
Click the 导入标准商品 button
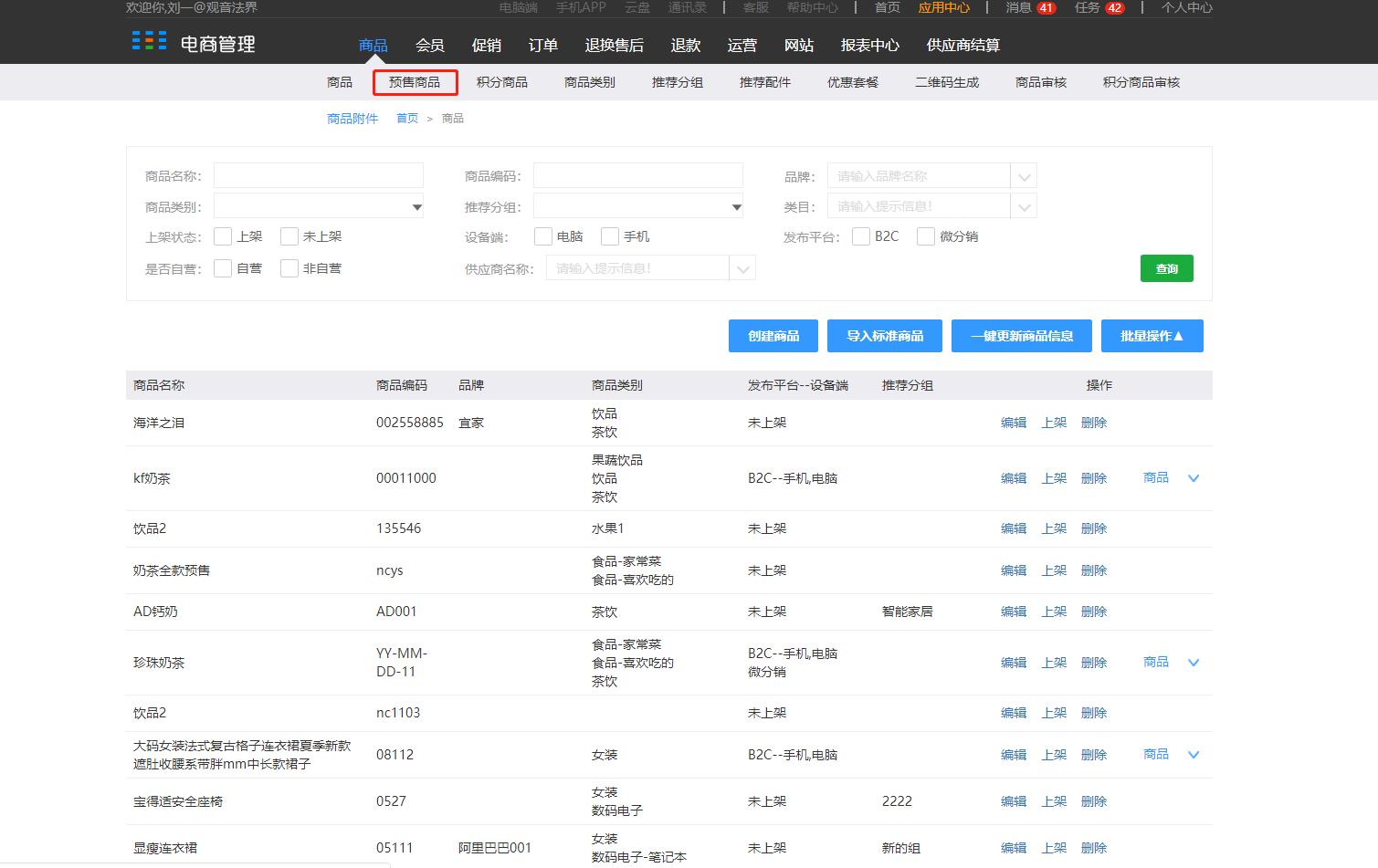pos(885,336)
